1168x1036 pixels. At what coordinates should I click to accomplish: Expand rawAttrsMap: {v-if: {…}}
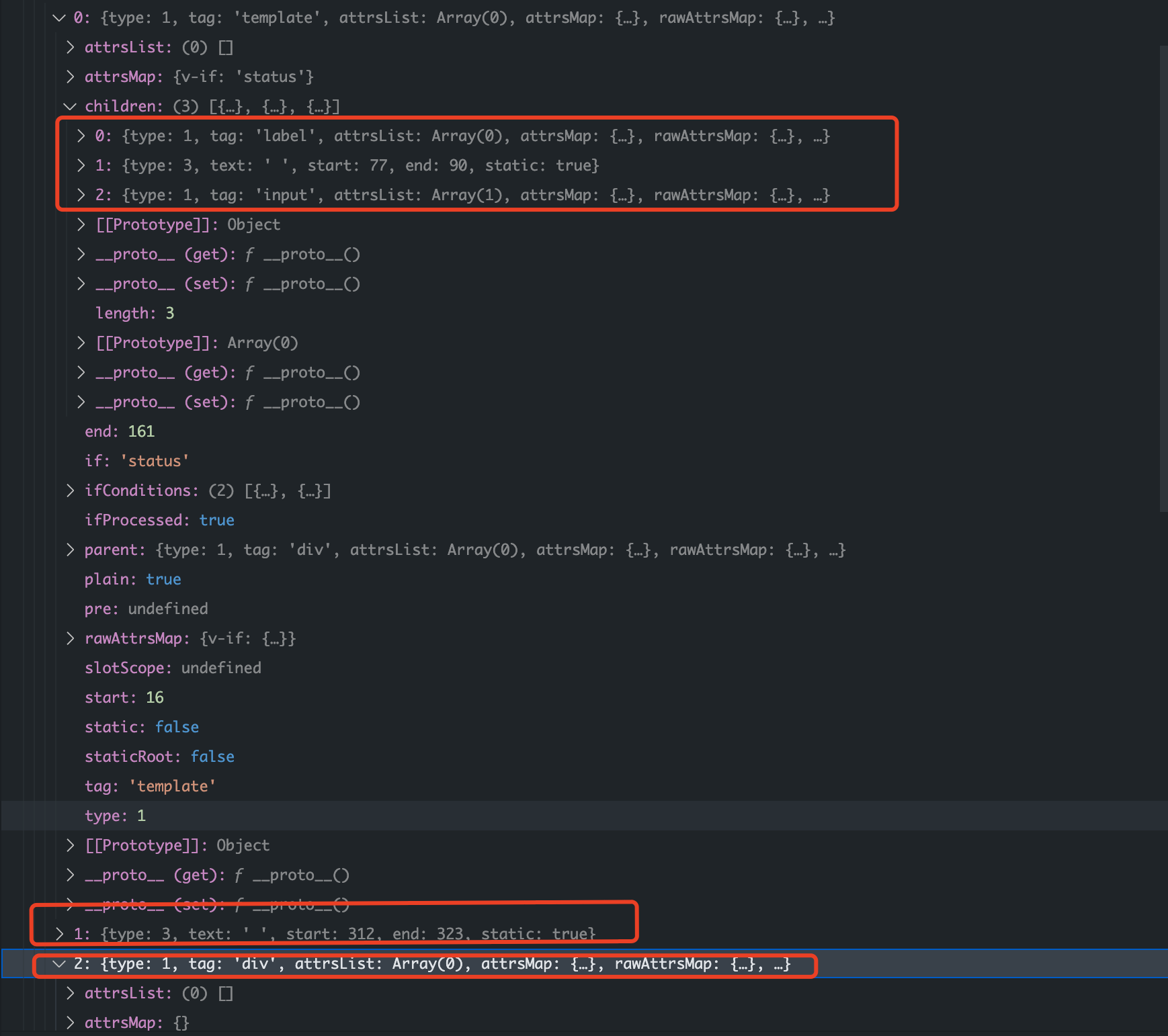(x=70, y=639)
